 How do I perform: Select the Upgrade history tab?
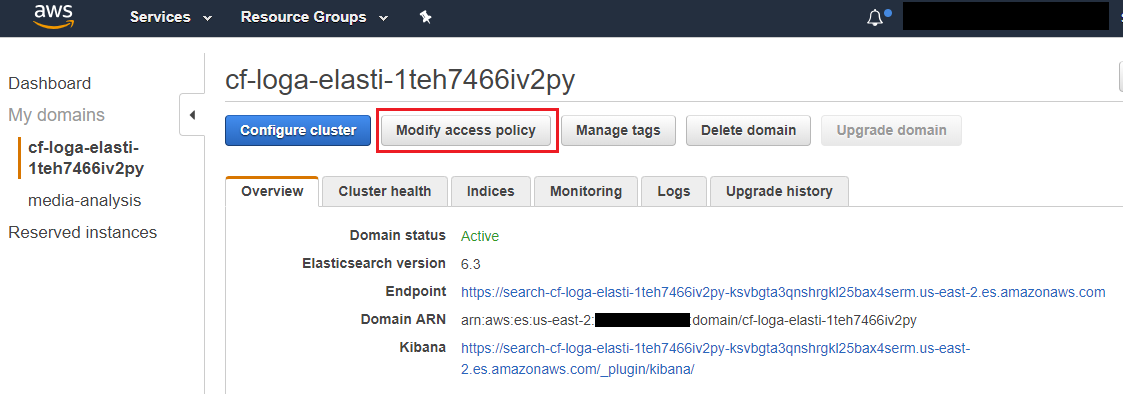(779, 191)
